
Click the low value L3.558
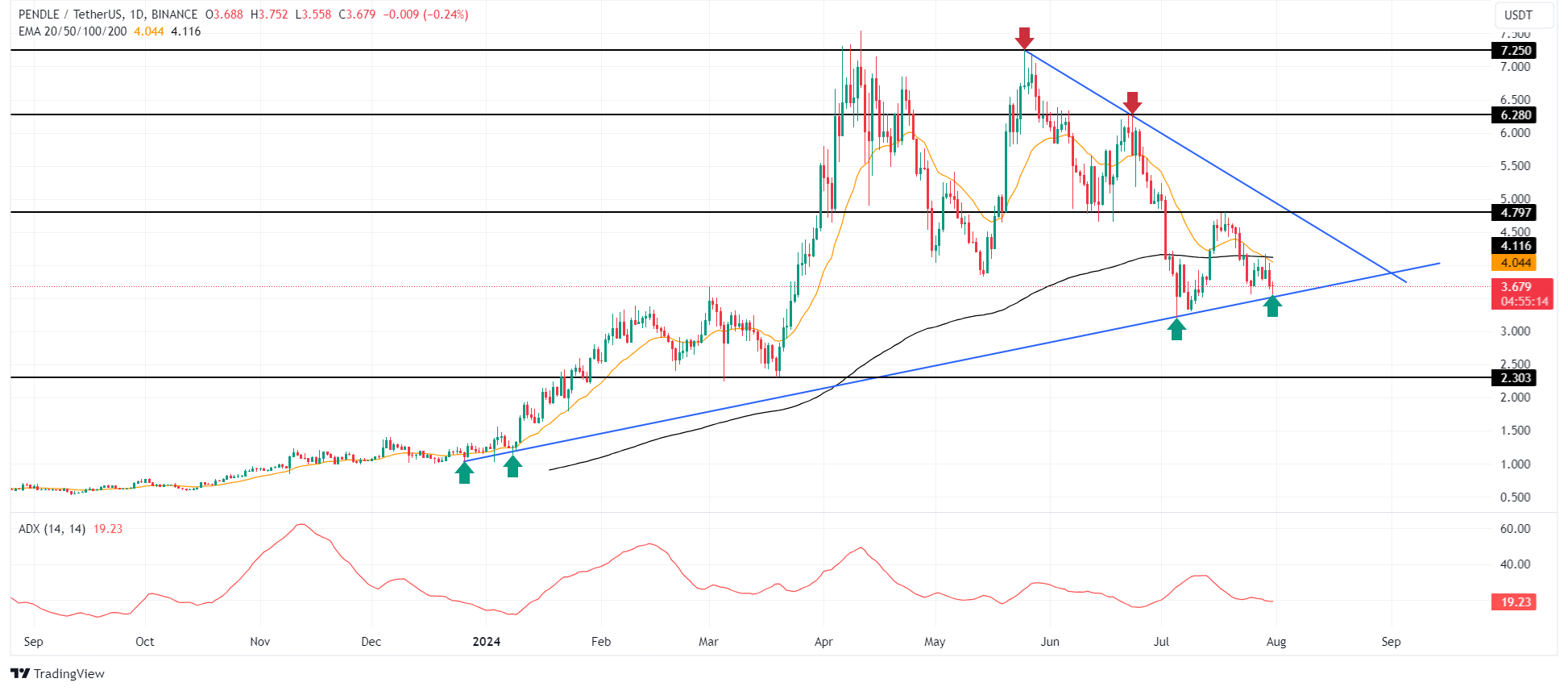[313, 15]
